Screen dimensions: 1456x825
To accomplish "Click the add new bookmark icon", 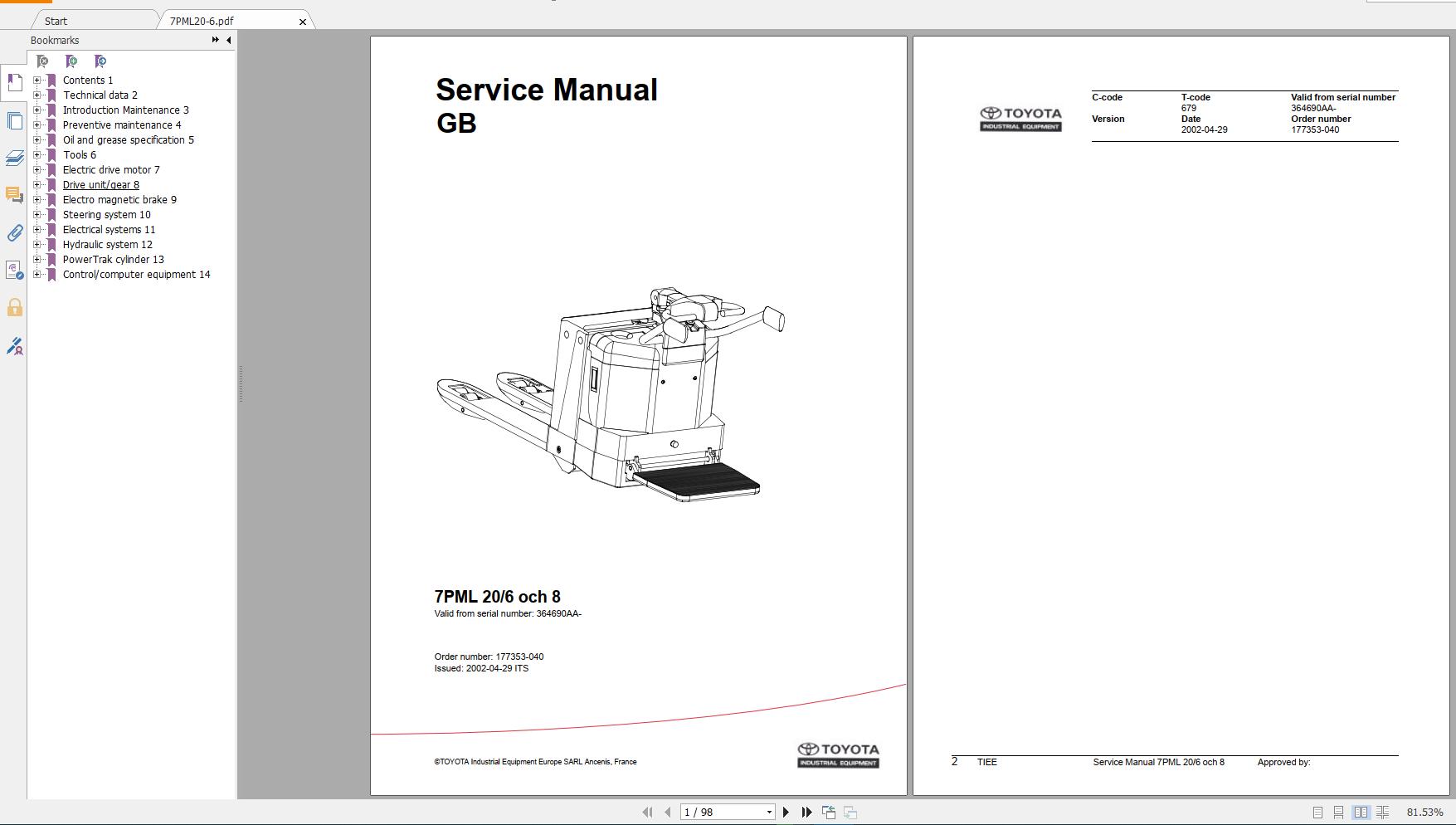I will [x=71, y=61].
